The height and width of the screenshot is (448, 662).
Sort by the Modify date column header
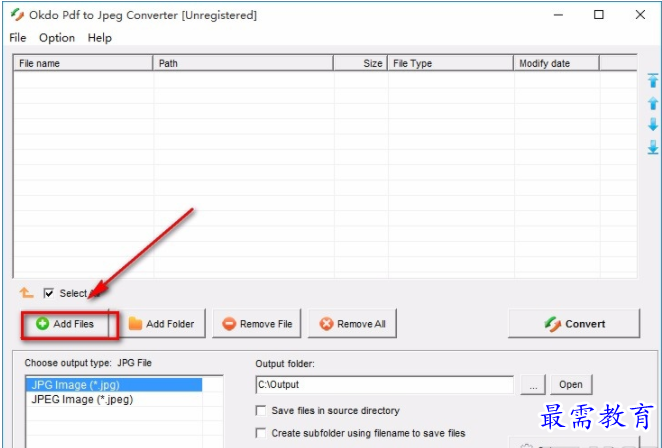(556, 63)
